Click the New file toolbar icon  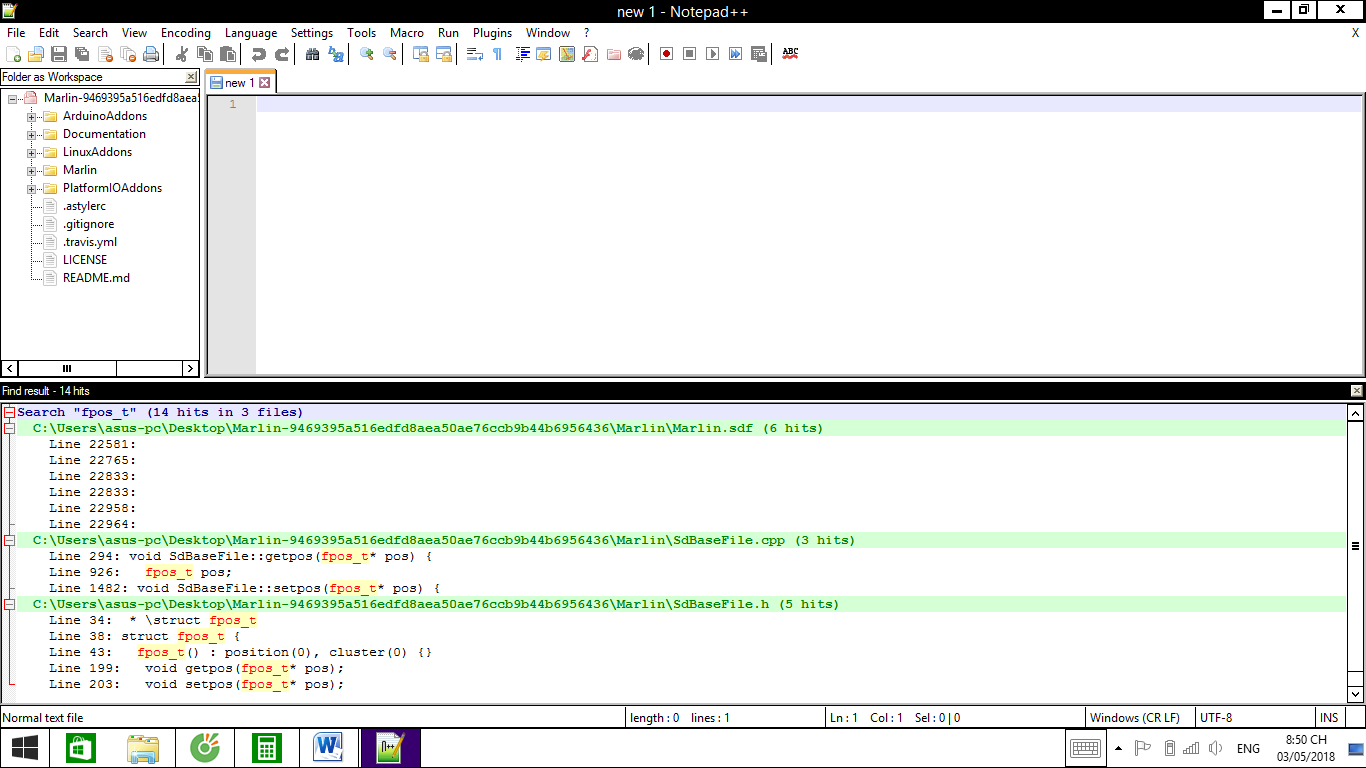tap(13, 54)
